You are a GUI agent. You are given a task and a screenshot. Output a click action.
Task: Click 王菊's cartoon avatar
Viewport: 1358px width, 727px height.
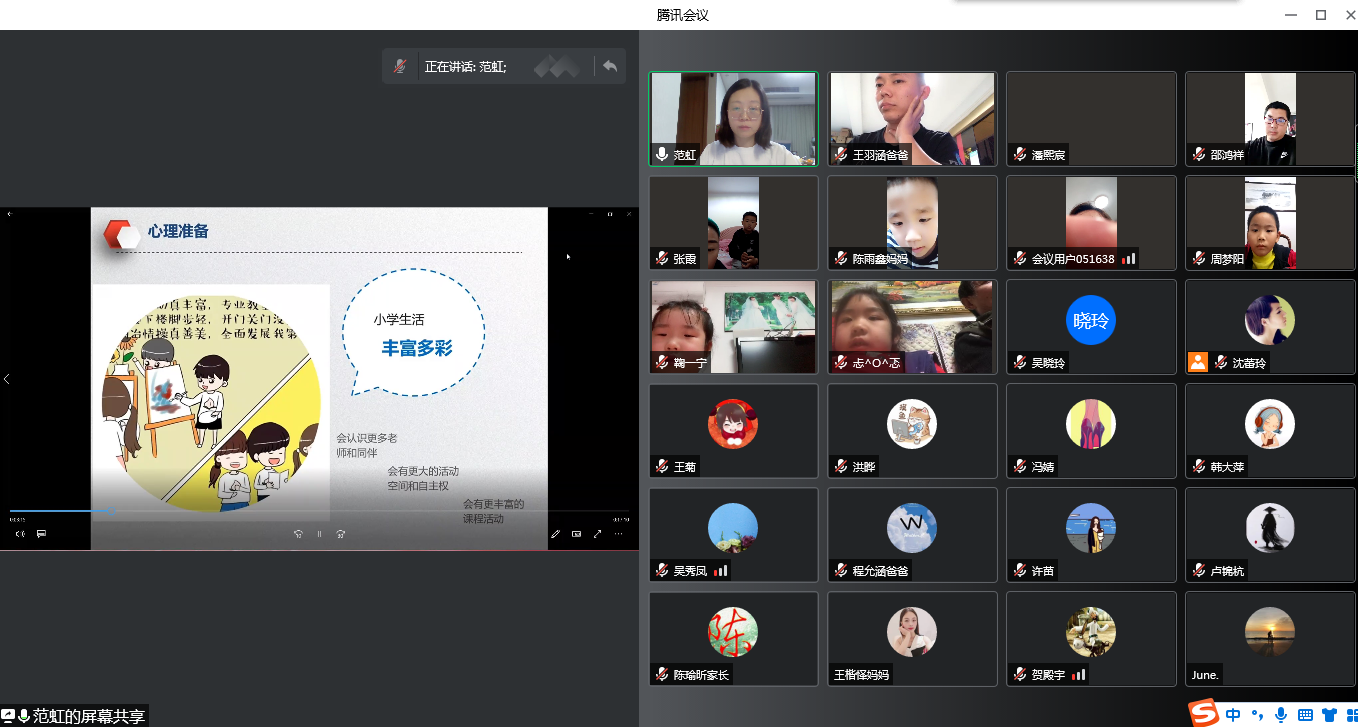(733, 424)
